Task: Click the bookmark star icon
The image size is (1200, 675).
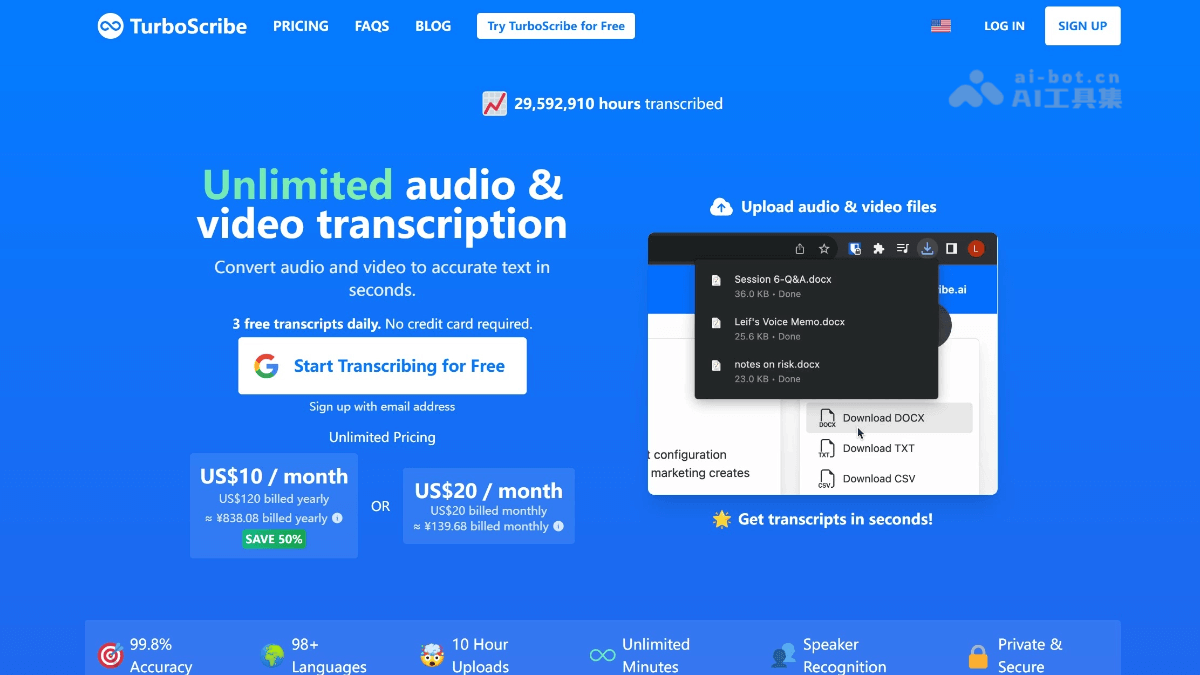Action: (x=823, y=248)
